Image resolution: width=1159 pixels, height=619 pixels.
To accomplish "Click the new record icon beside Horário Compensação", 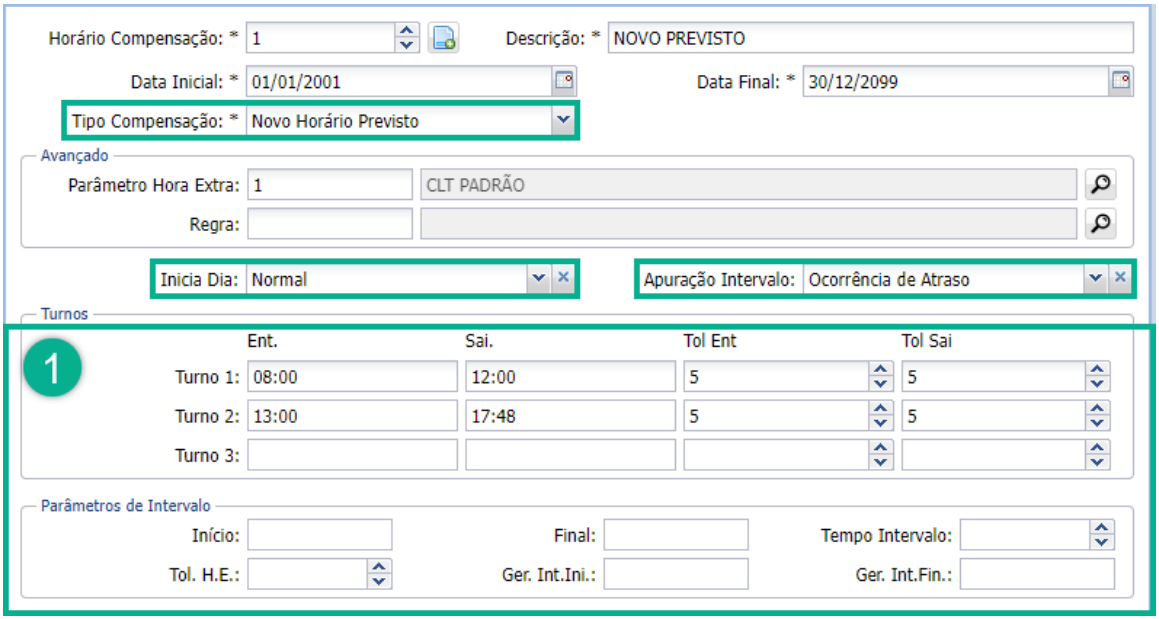I will coord(443,38).
